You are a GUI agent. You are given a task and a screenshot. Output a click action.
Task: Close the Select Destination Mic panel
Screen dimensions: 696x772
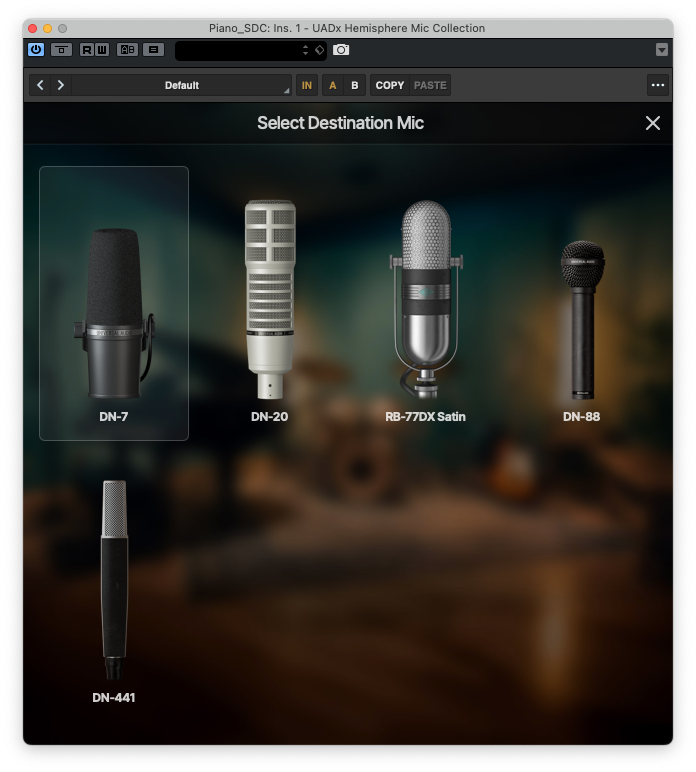(653, 123)
